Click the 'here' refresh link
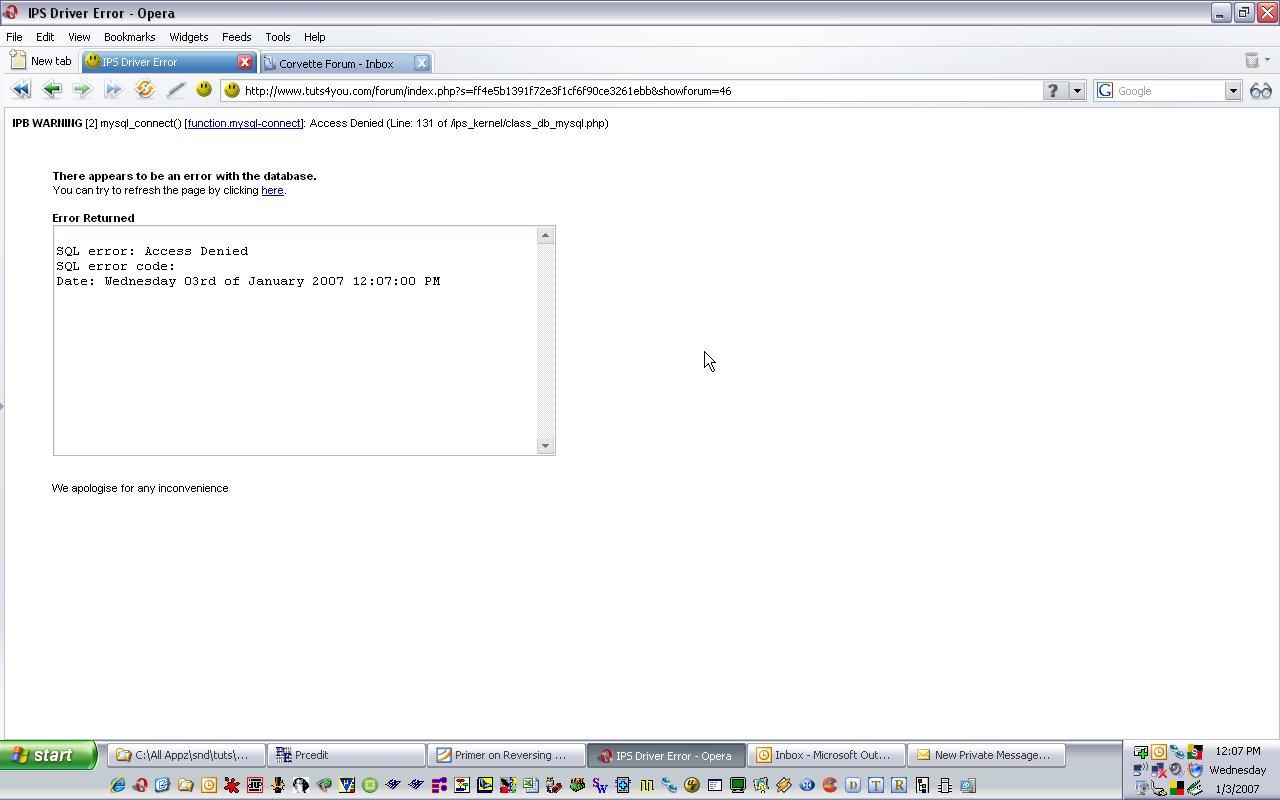 (272, 190)
